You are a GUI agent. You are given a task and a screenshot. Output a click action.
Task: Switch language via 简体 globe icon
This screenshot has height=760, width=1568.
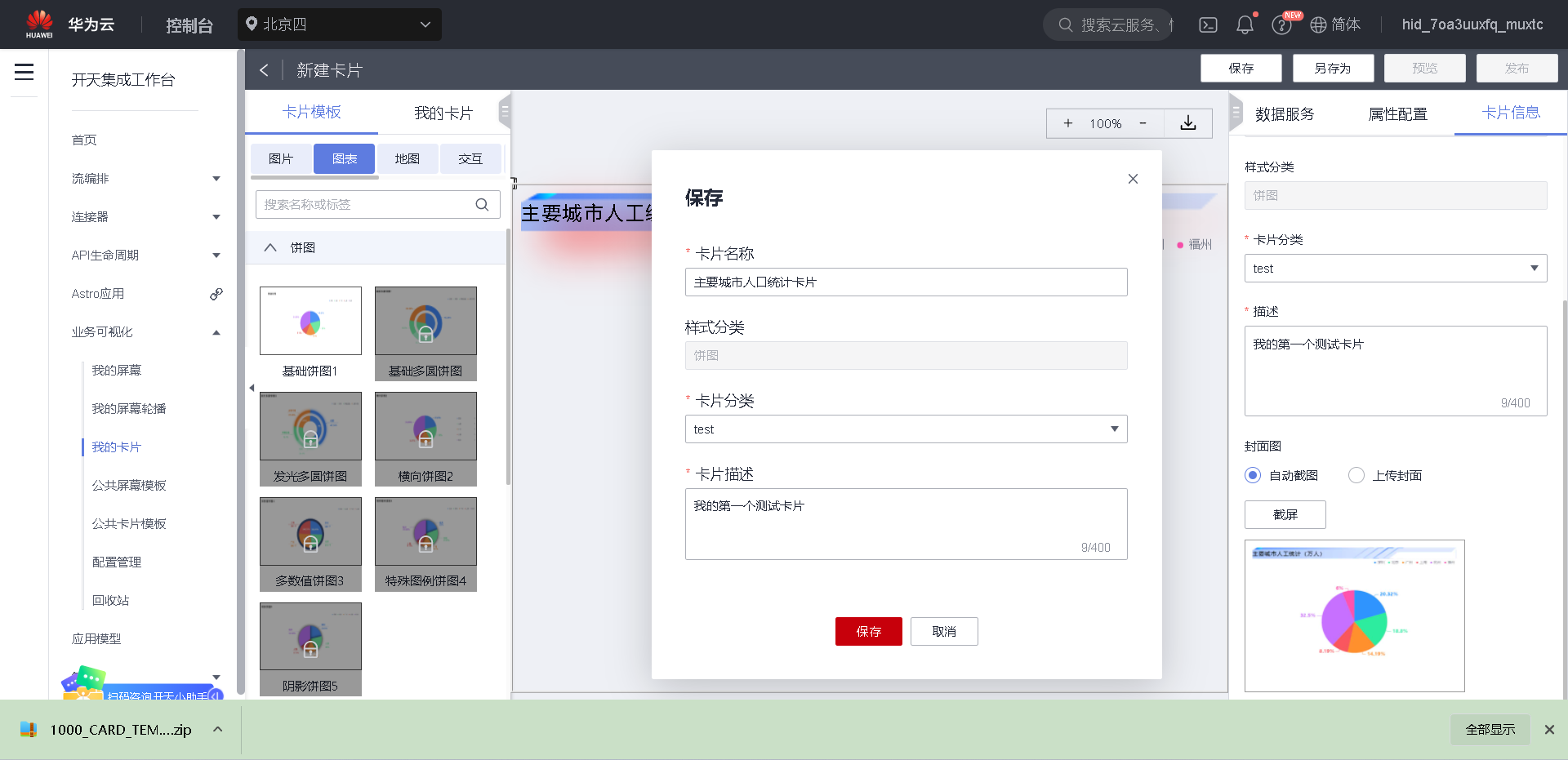point(1335,25)
